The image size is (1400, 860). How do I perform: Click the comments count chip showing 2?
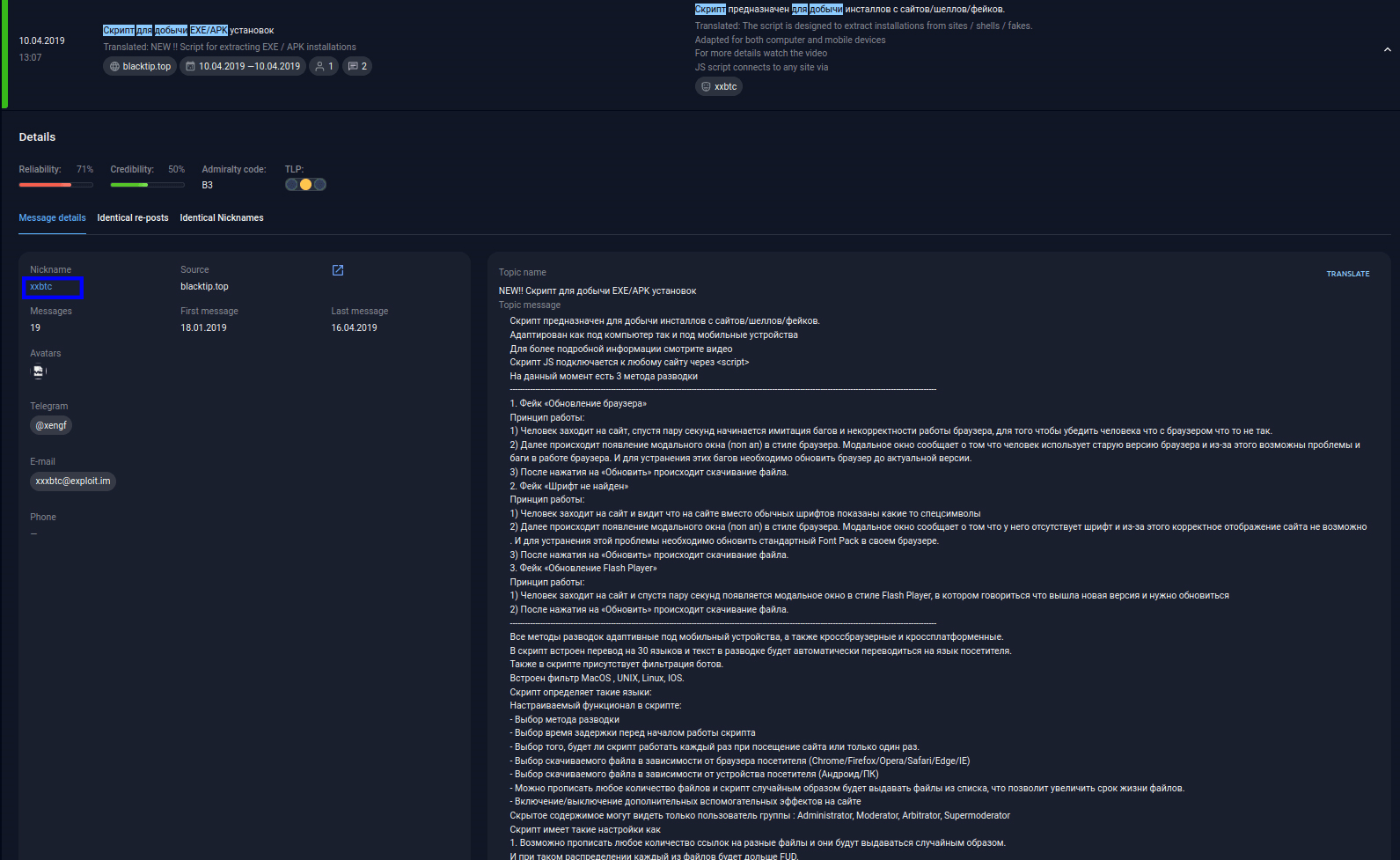(x=356, y=66)
